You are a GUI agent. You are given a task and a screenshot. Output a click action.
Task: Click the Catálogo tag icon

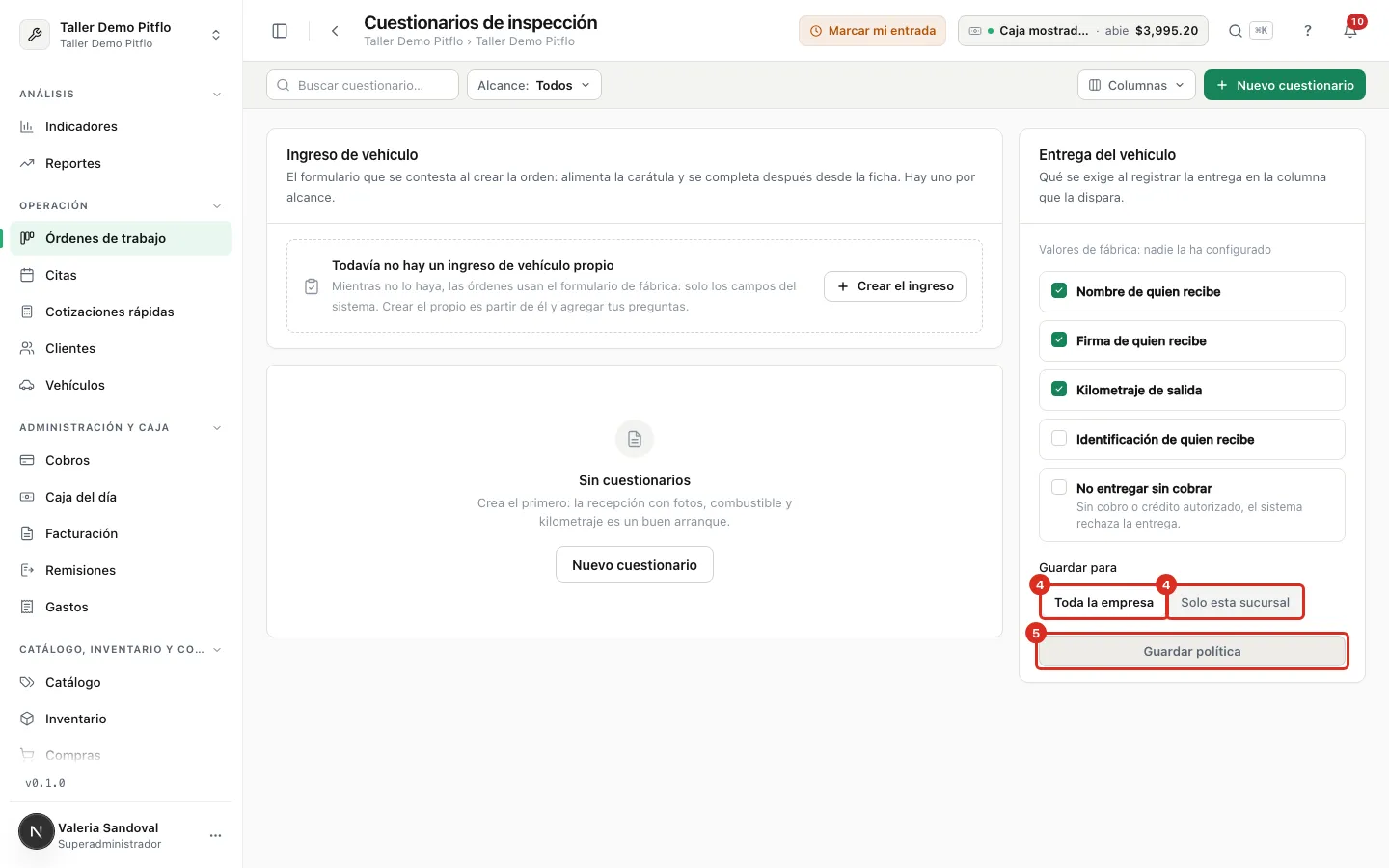coord(27,682)
